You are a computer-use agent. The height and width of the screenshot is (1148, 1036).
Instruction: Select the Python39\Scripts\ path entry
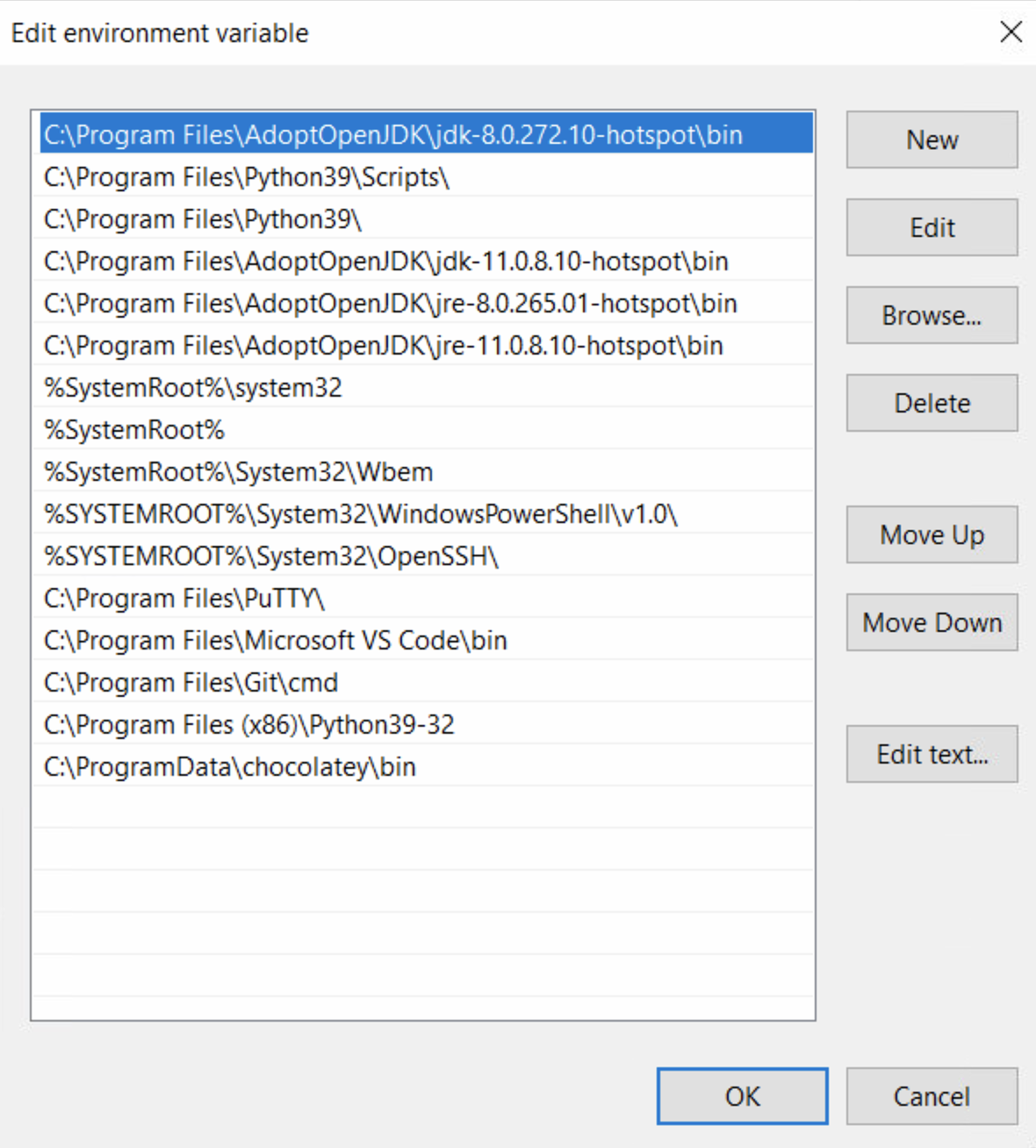click(247, 177)
